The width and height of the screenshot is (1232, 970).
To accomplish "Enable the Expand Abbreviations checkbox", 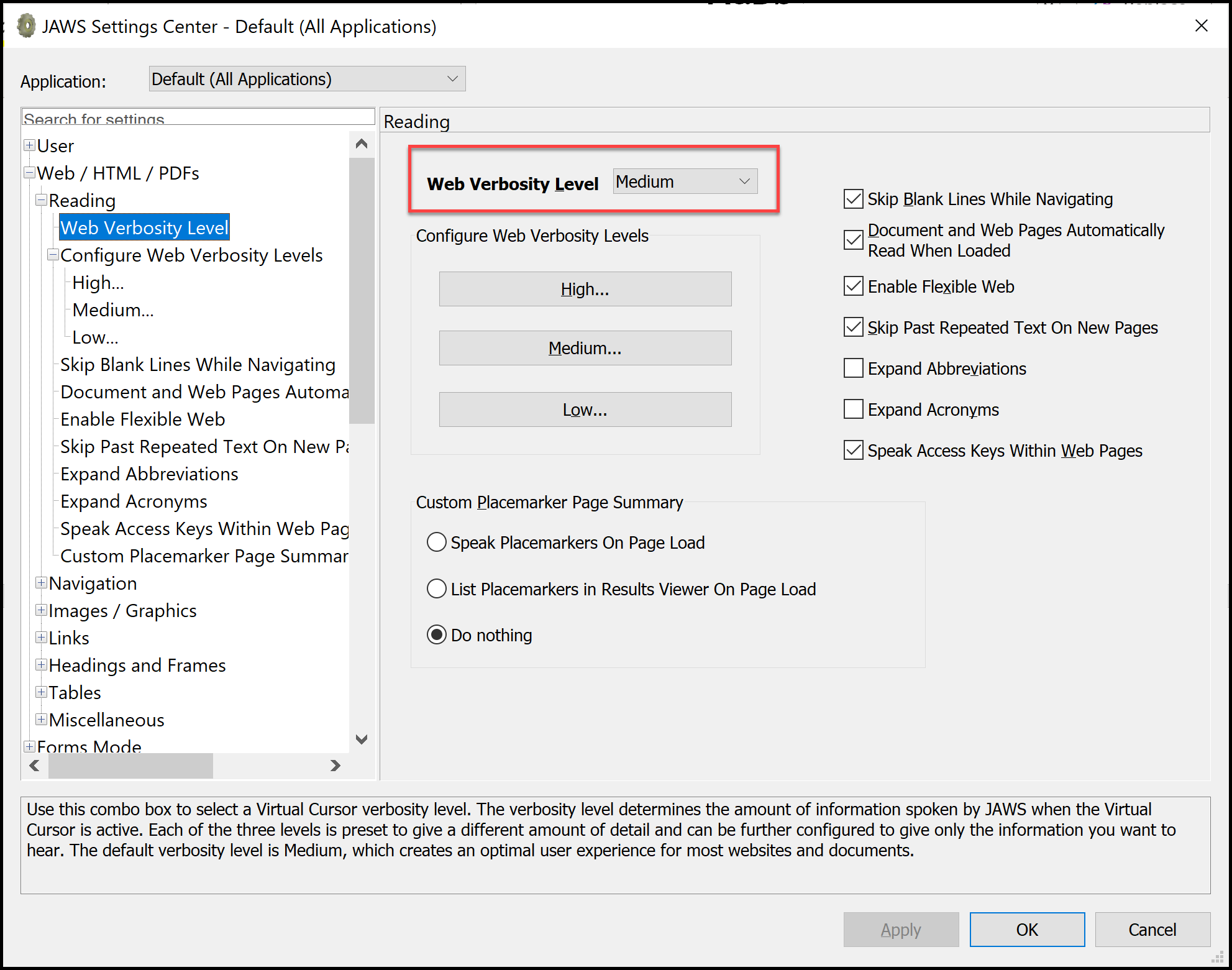I will point(854,368).
